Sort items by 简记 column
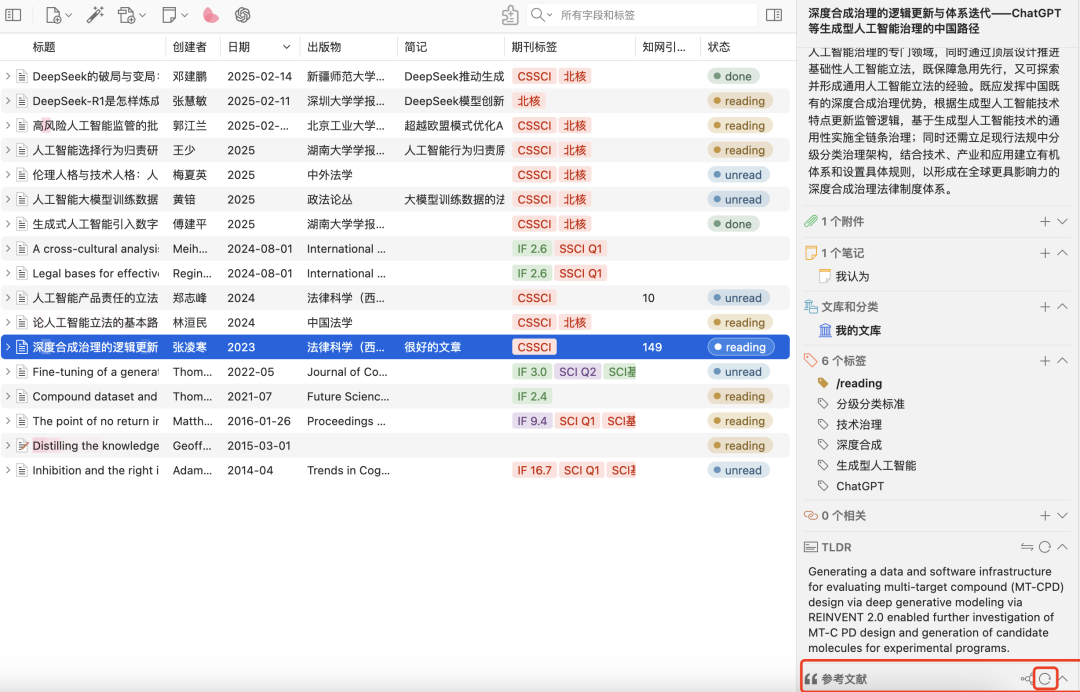 pos(415,47)
